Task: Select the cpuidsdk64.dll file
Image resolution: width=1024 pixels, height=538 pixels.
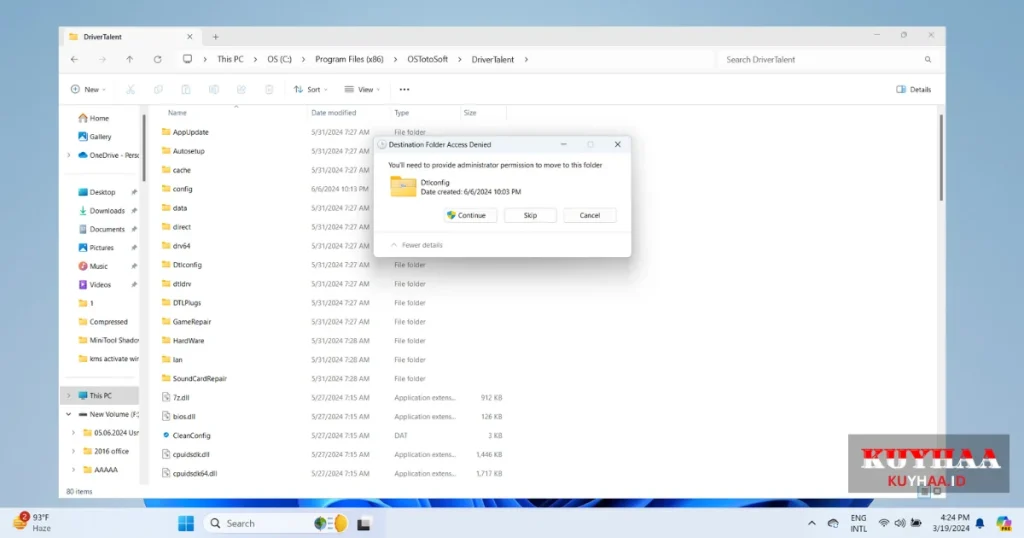Action: 189,473
